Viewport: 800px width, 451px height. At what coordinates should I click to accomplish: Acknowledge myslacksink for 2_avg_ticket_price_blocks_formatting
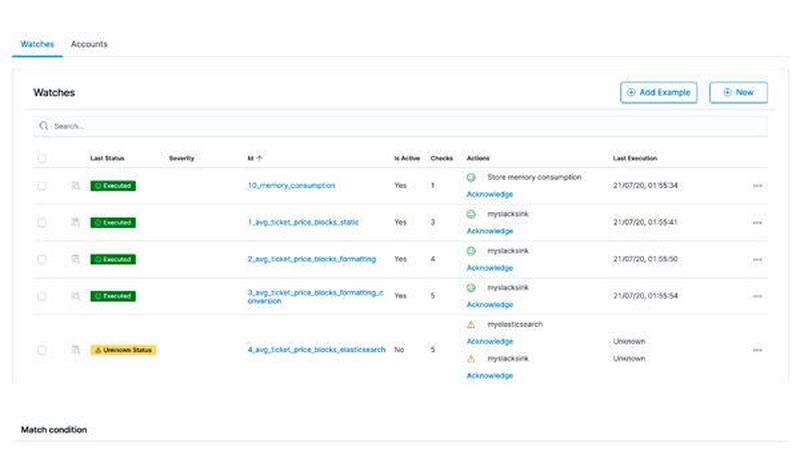(x=490, y=268)
